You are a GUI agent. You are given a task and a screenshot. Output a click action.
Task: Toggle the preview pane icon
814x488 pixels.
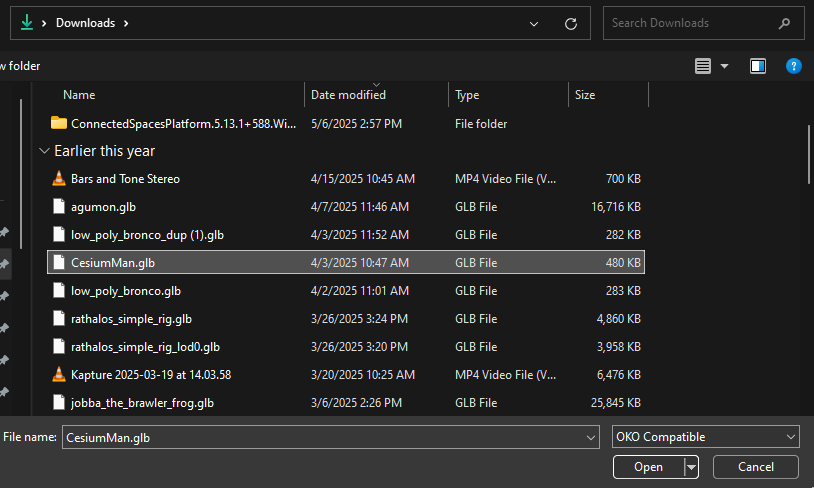pyautogui.click(x=758, y=66)
